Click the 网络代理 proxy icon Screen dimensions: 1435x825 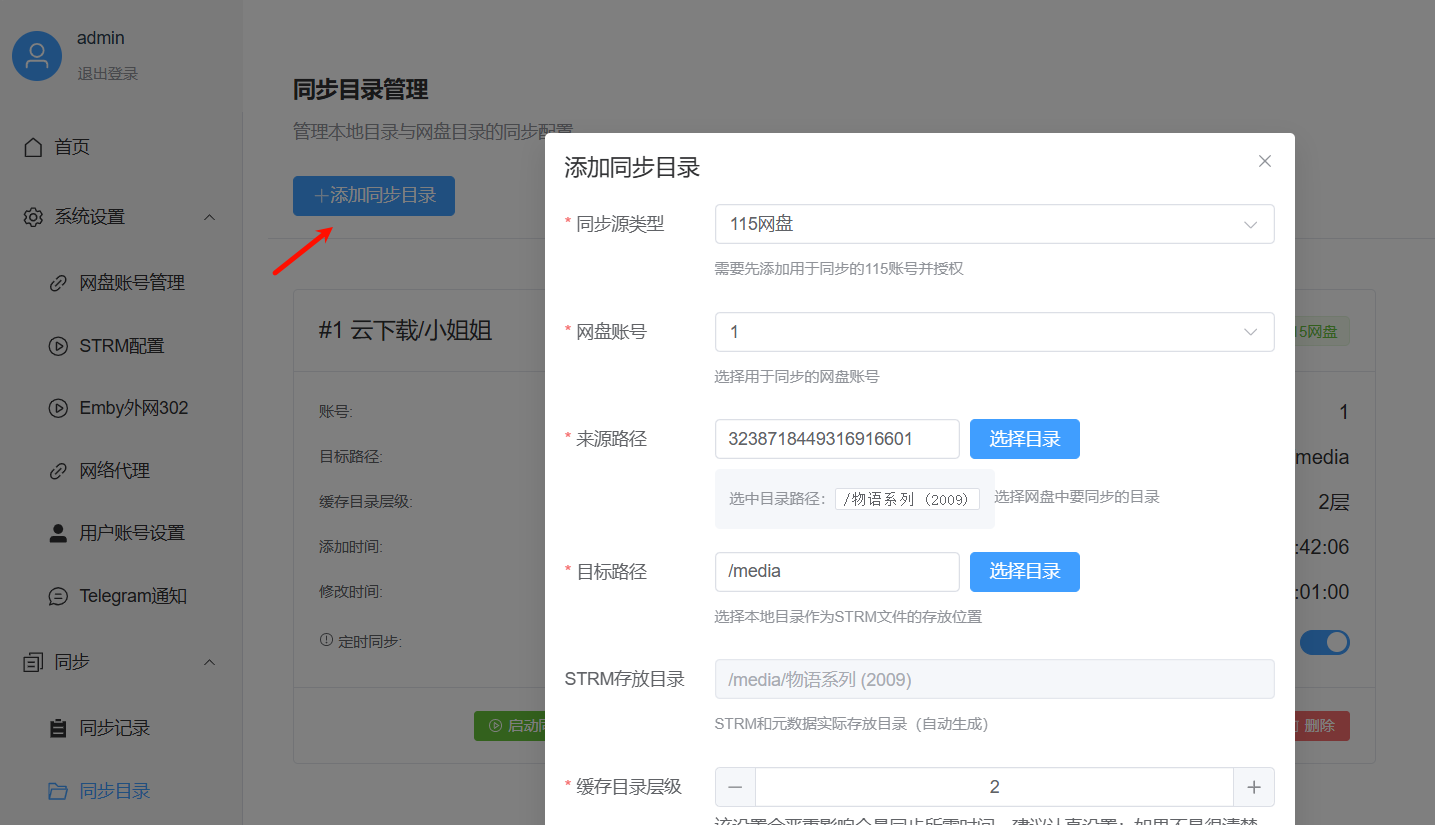click(x=60, y=469)
